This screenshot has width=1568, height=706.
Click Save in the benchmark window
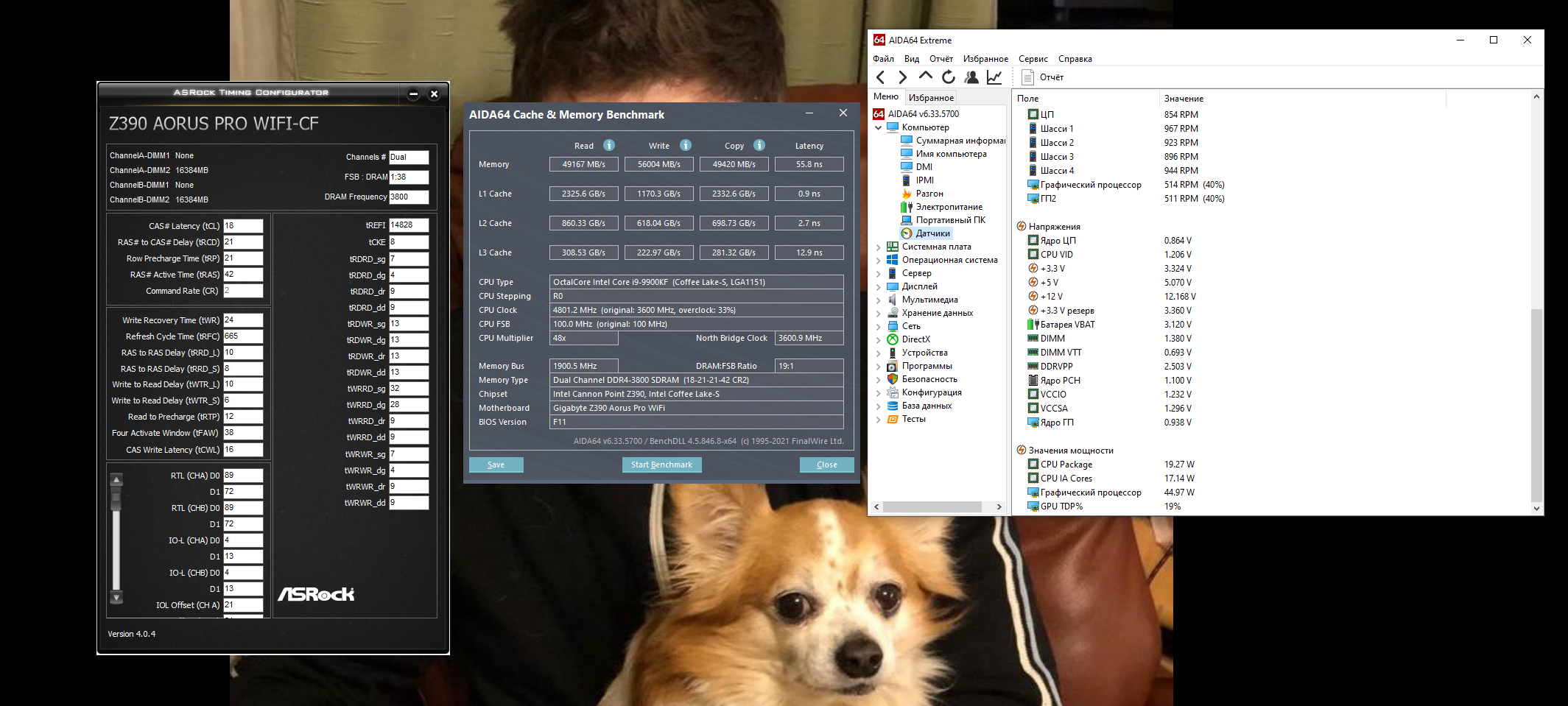click(x=496, y=465)
